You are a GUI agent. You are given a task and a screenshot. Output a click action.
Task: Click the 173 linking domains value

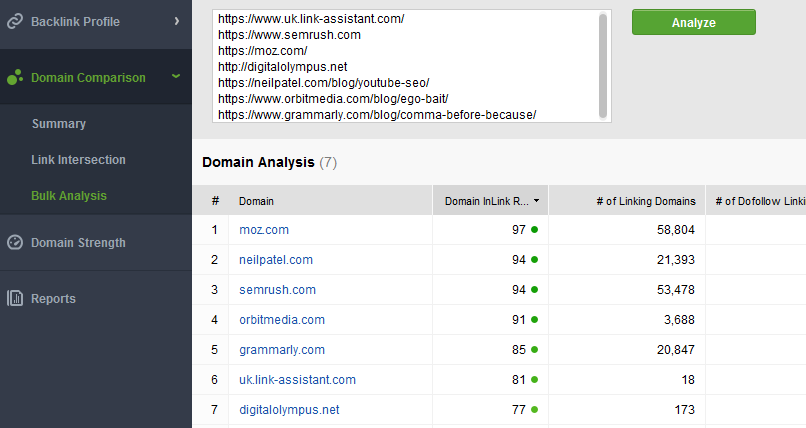[685, 410]
